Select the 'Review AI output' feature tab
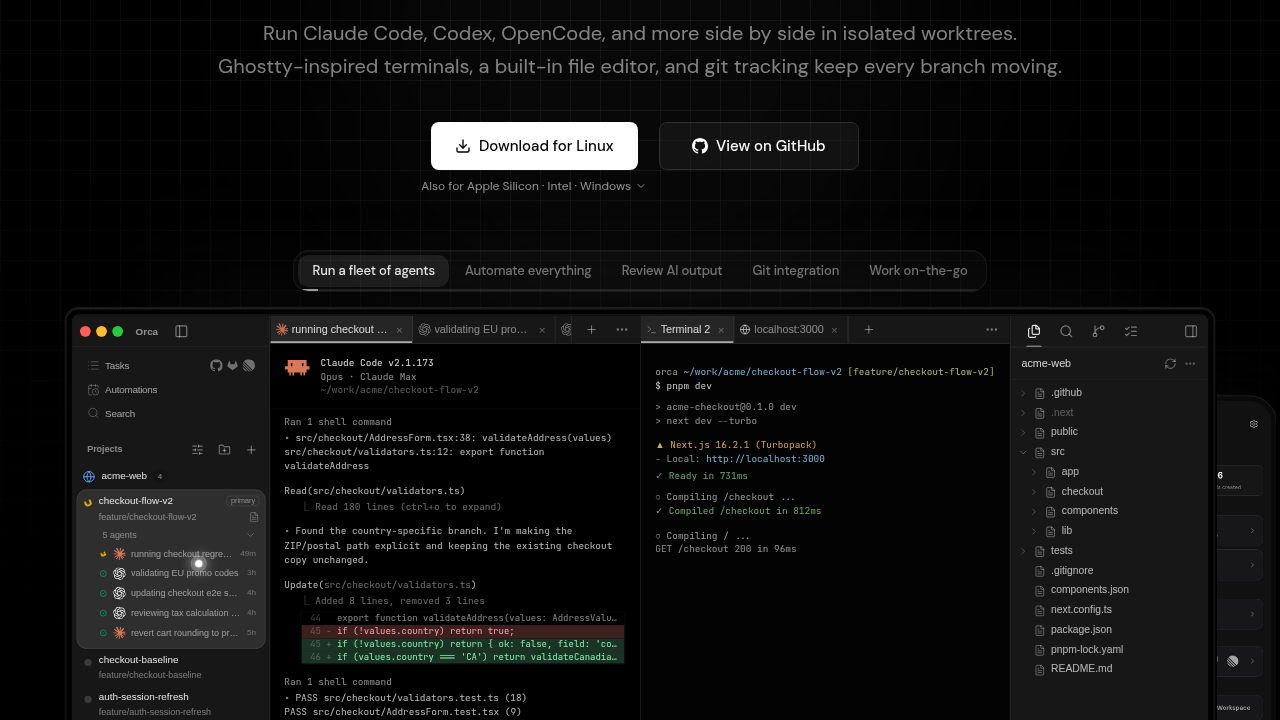The image size is (1280, 720). pyautogui.click(x=672, y=271)
